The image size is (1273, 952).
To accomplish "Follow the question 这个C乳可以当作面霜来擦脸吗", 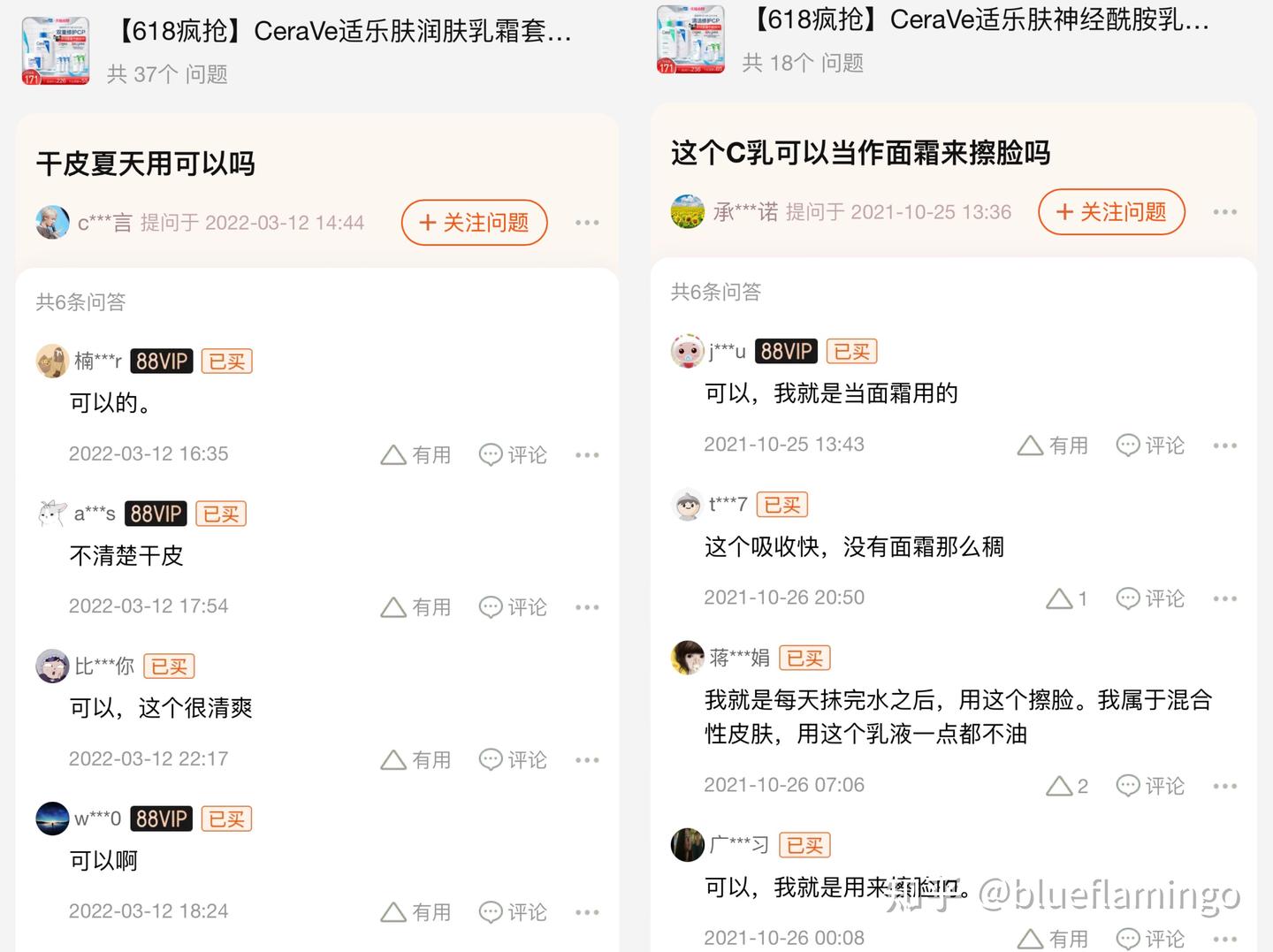I will click(x=1111, y=212).
